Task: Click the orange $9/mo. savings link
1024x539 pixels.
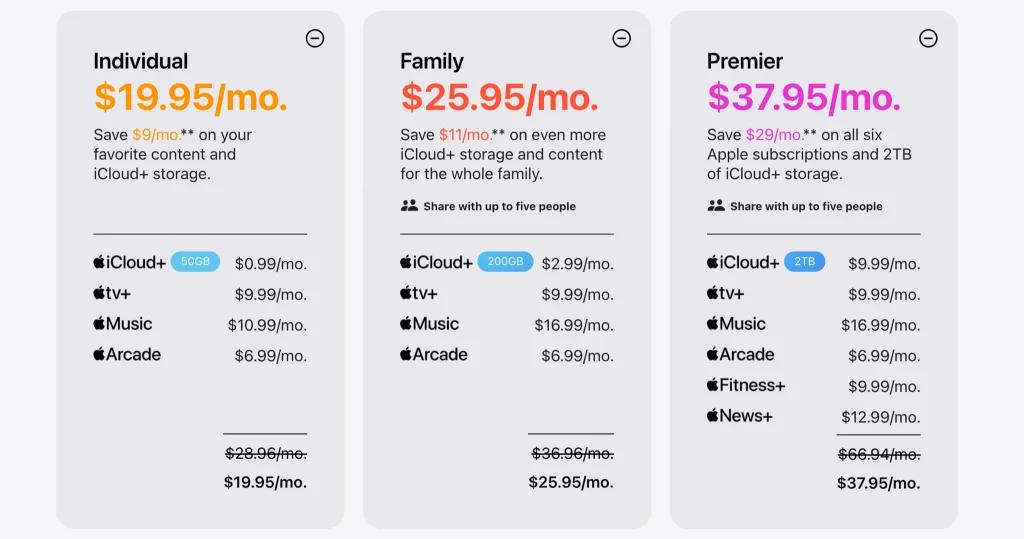Action: click(157, 135)
